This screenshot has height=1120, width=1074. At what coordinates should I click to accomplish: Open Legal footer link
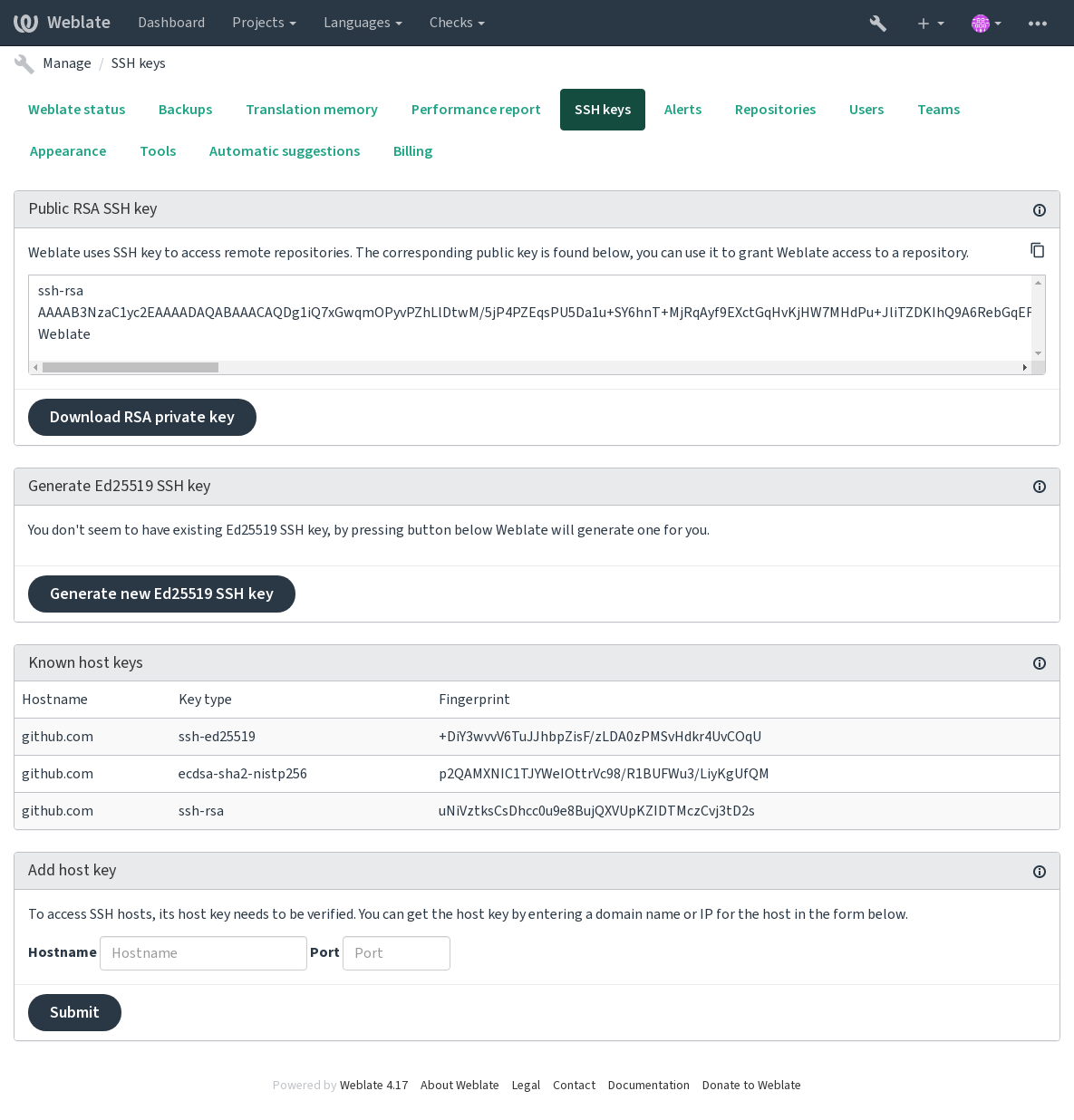tap(526, 1086)
